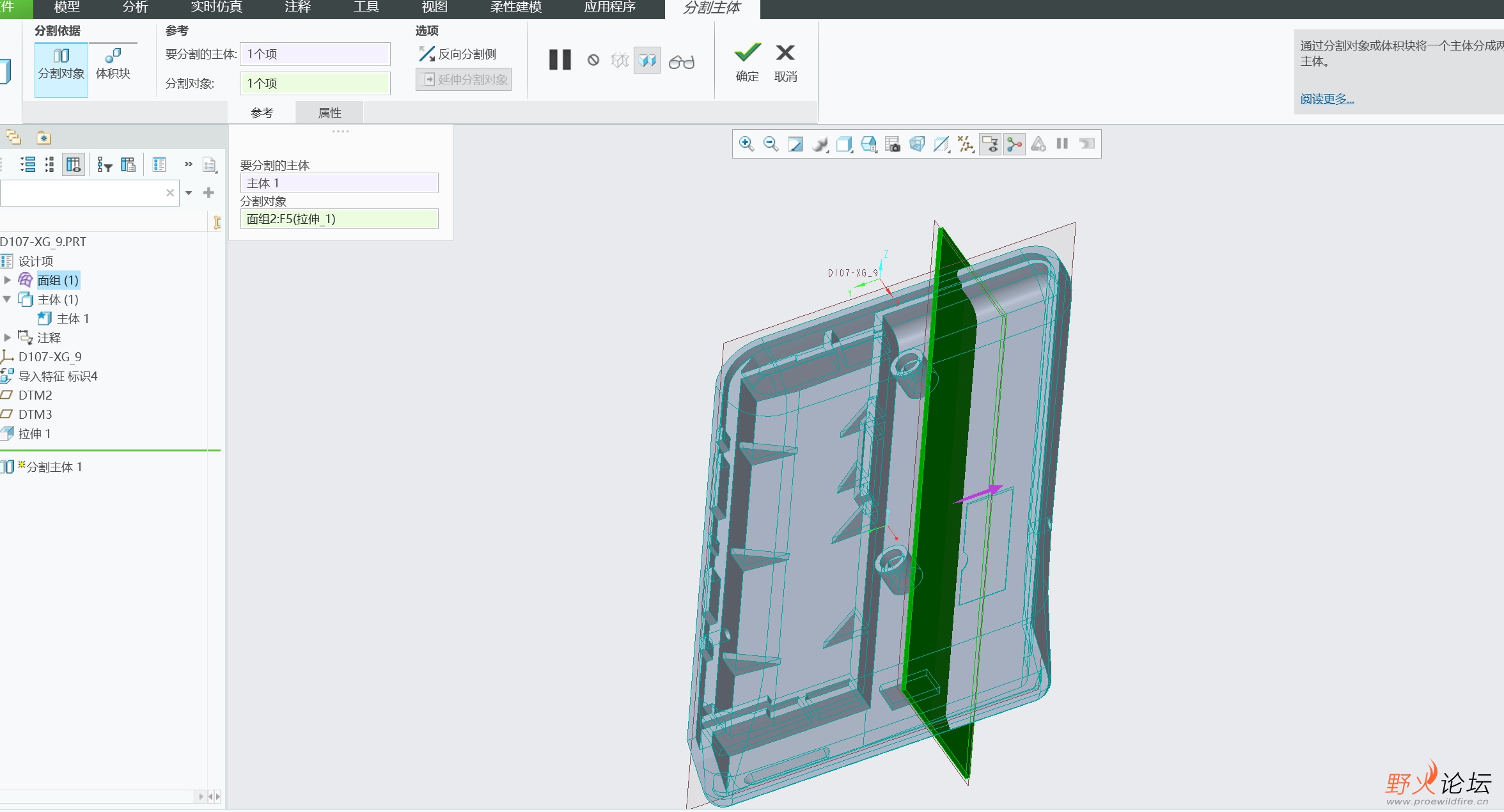
Task: Click the 要分割的主体 collector in ribbon
Action: pyautogui.click(x=315, y=54)
